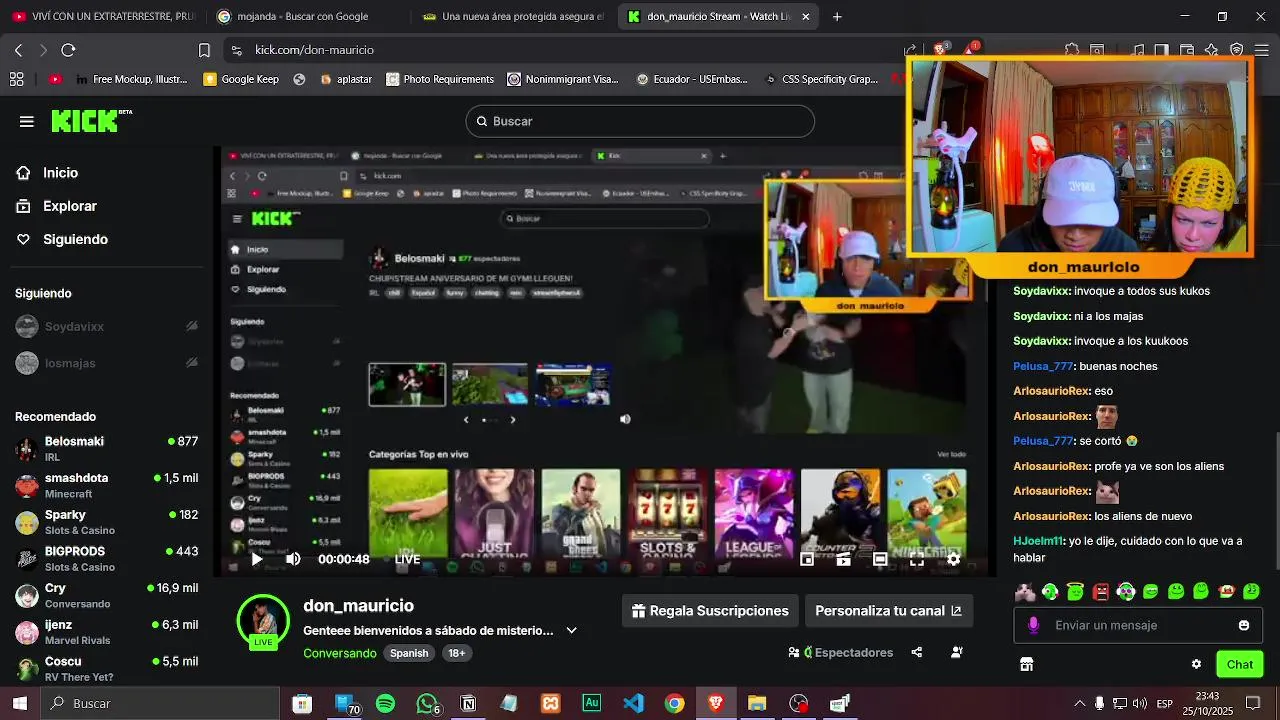Open the Brave Shields icon
The height and width of the screenshot is (720, 1280).
941,49
